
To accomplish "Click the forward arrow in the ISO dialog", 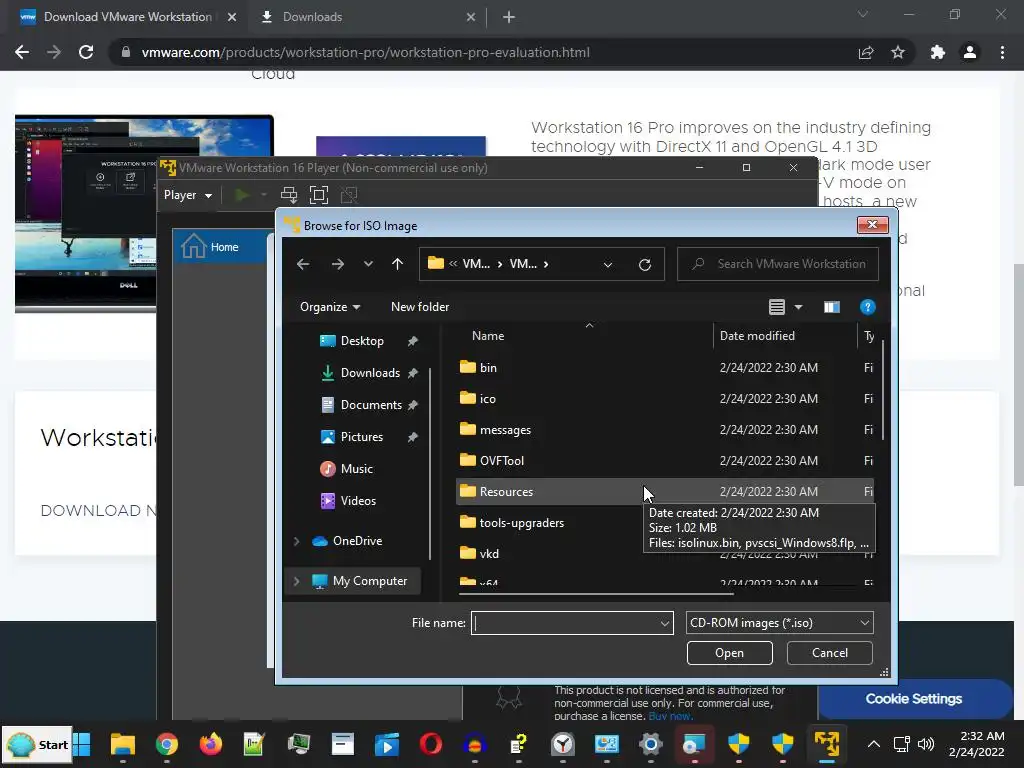I will point(338,264).
